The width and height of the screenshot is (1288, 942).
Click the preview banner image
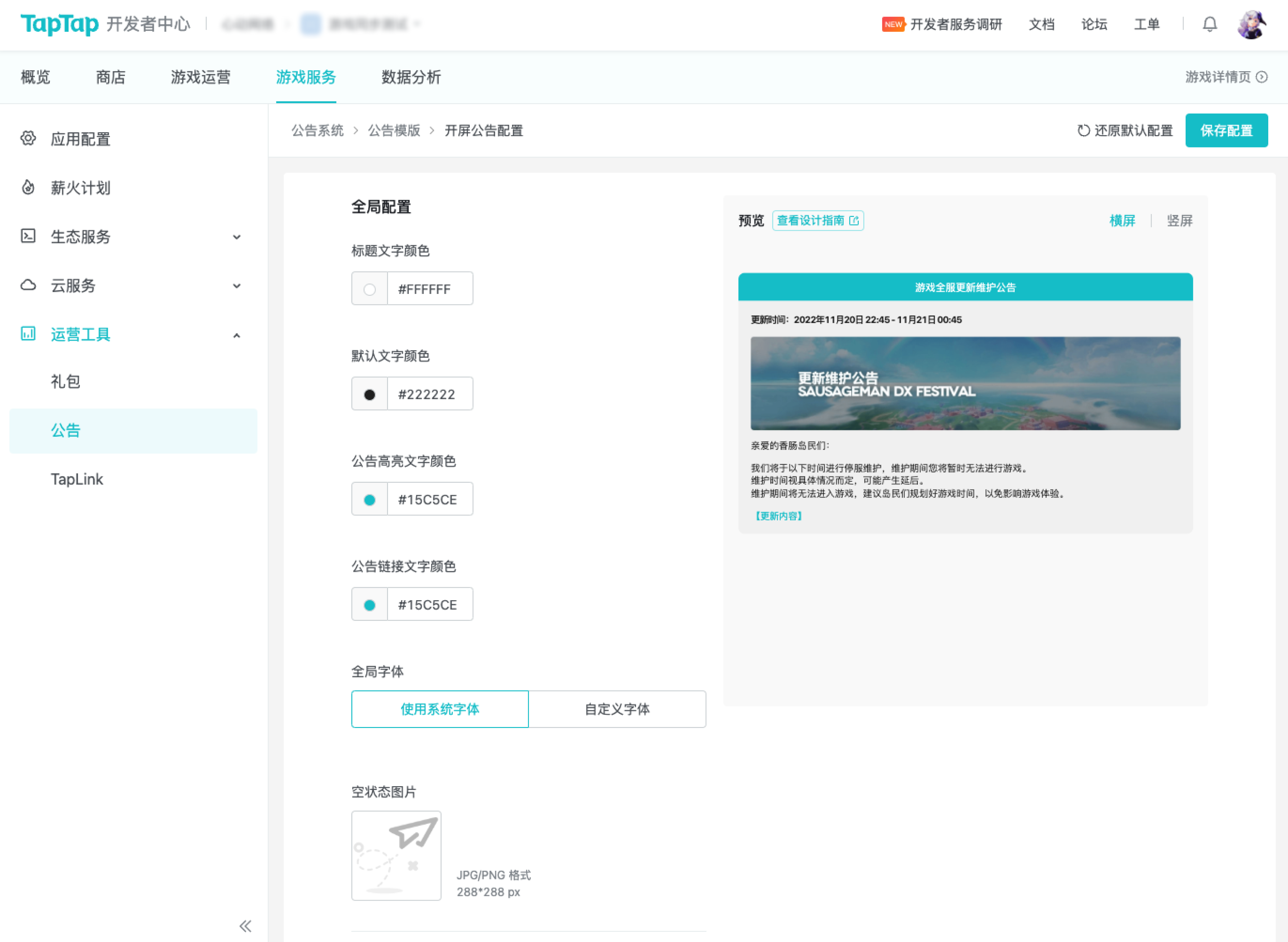(965, 383)
